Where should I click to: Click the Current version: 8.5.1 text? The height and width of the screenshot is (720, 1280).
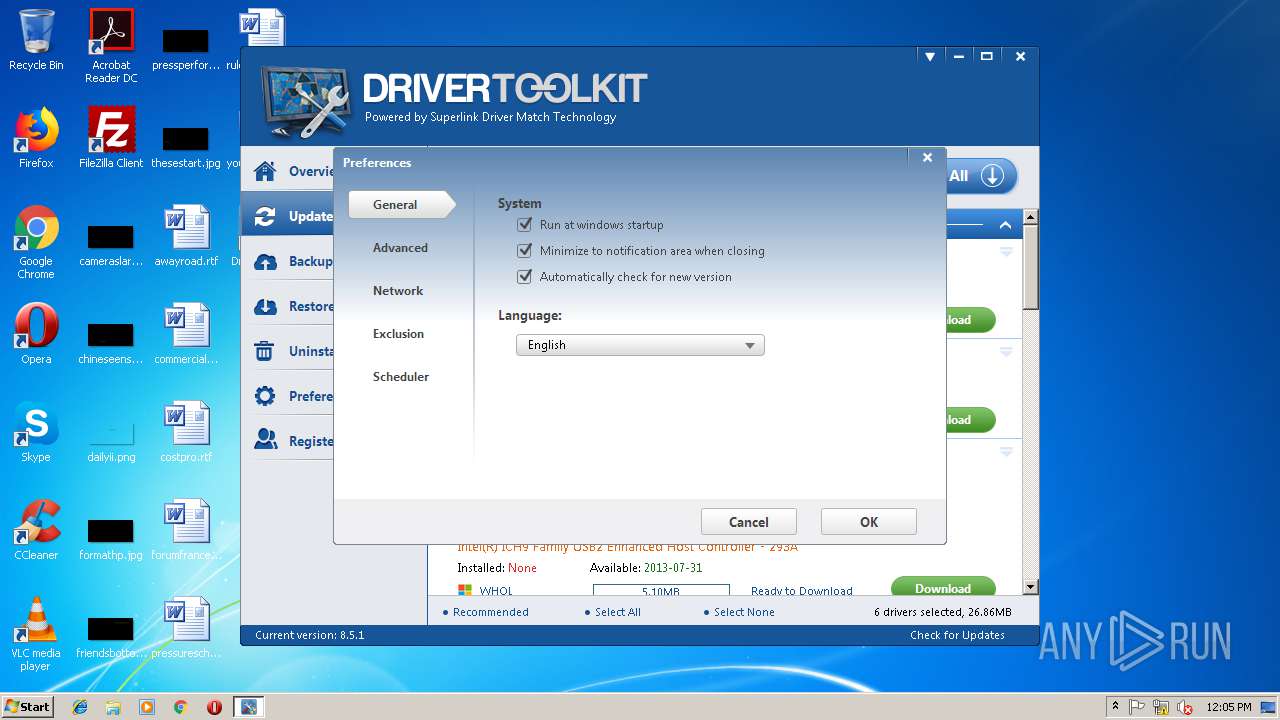pos(309,635)
